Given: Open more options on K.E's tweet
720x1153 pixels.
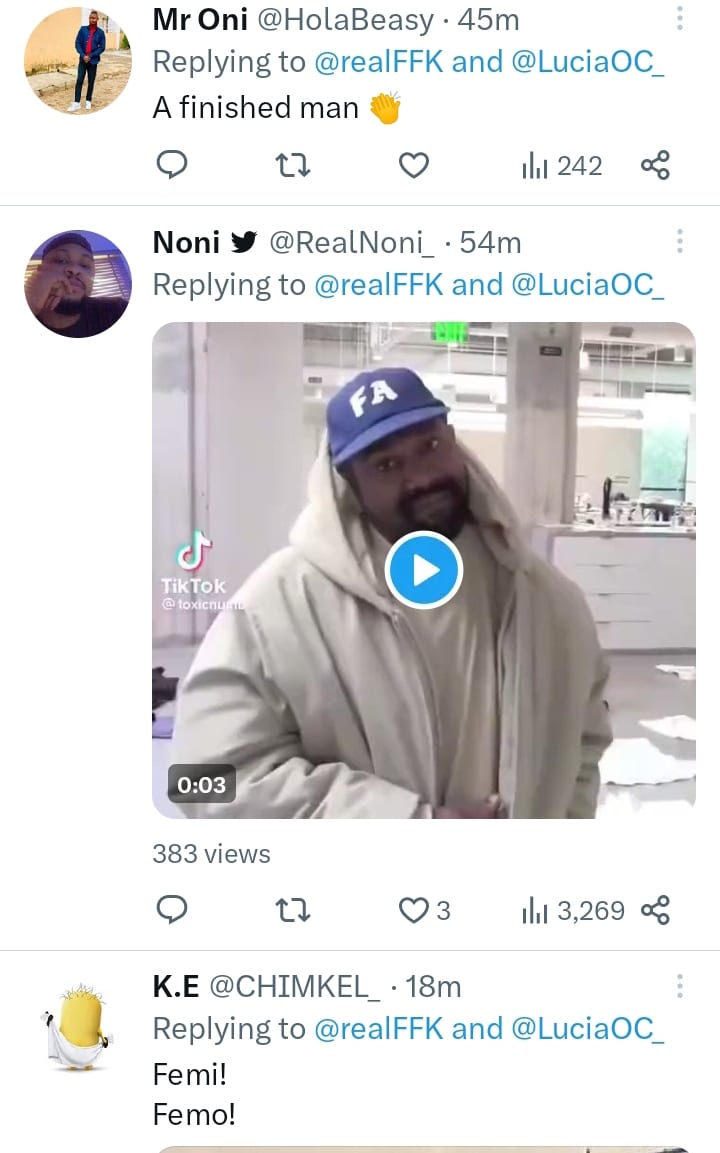Looking at the screenshot, I should tap(680, 987).
